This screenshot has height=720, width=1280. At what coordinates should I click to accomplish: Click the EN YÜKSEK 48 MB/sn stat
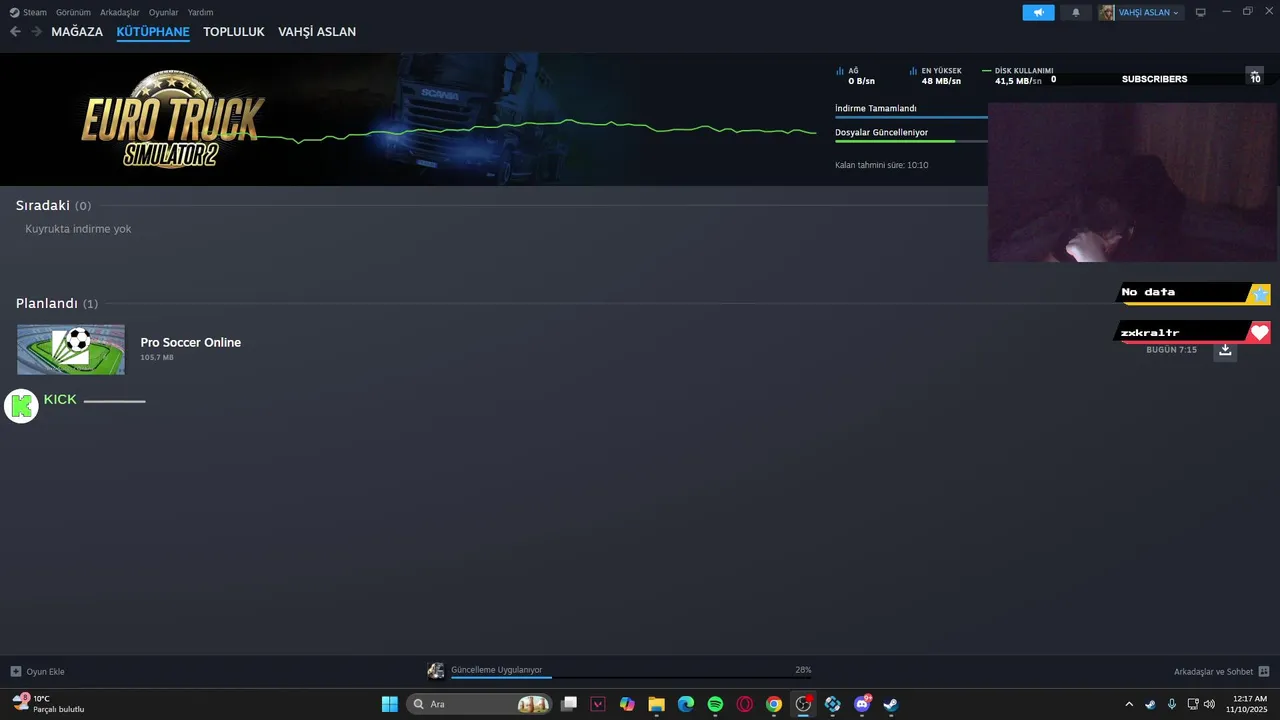click(936, 76)
